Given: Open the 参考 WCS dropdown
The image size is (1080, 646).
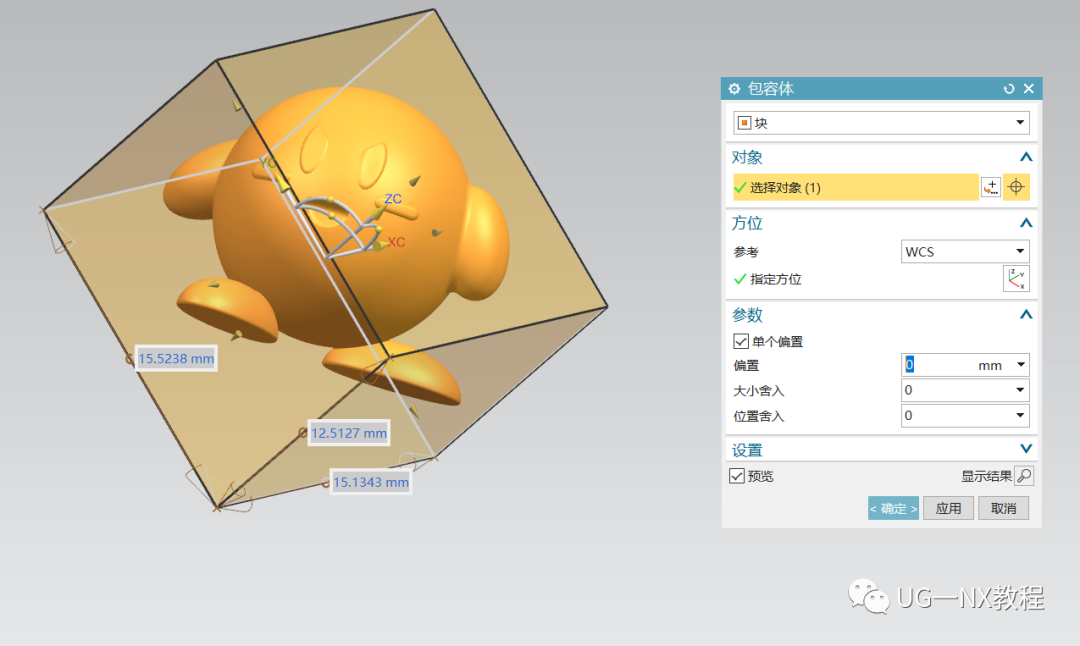Looking at the screenshot, I should 965,251.
